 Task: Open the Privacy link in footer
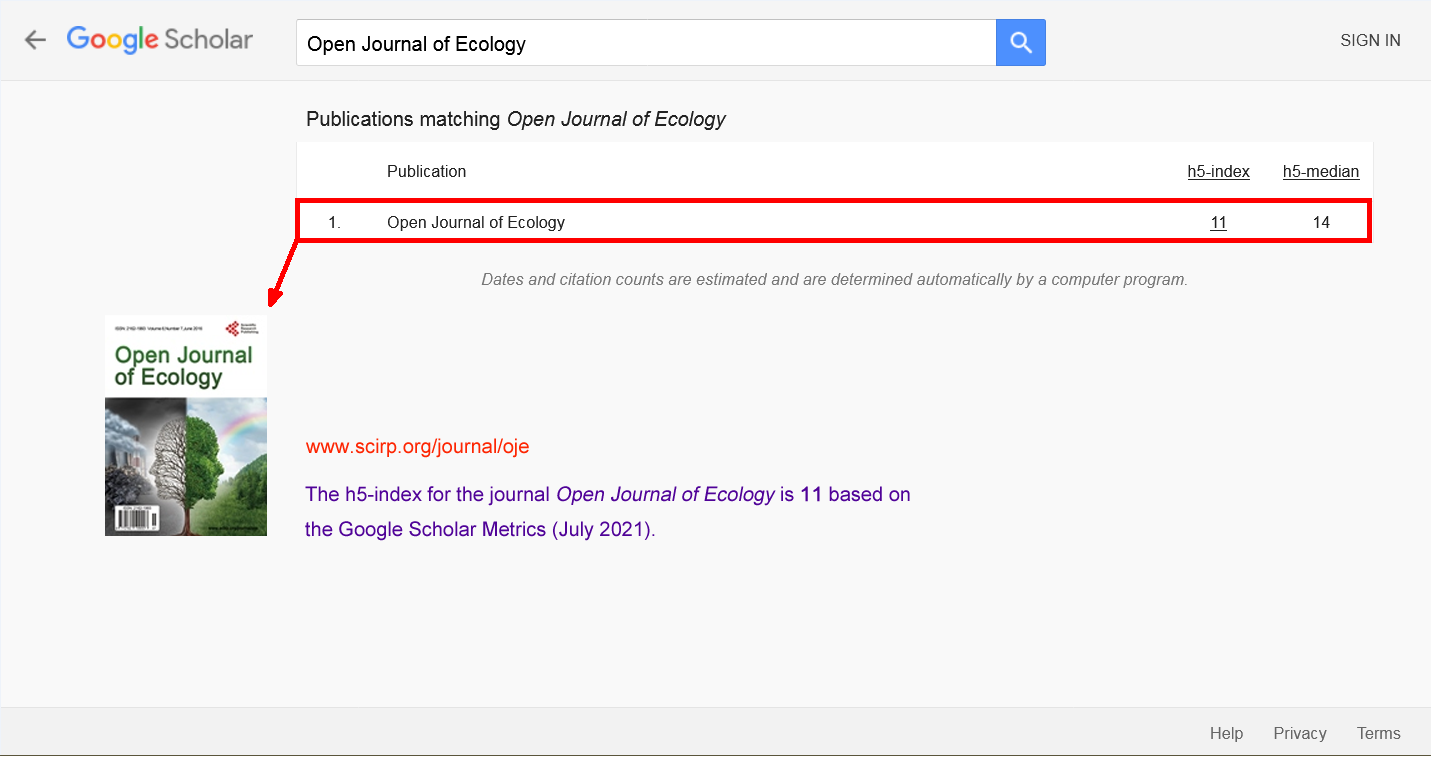pyautogui.click(x=1299, y=733)
